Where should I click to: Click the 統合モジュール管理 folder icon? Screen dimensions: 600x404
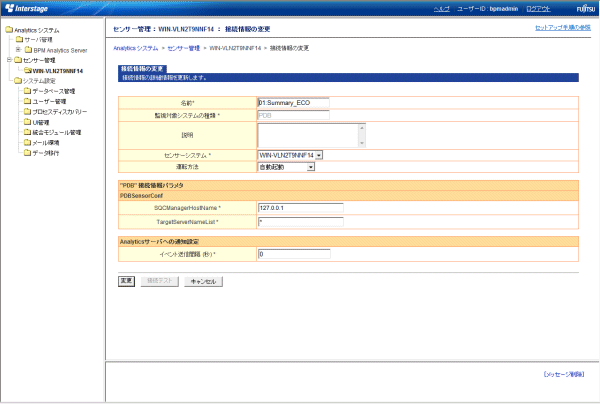(27, 132)
